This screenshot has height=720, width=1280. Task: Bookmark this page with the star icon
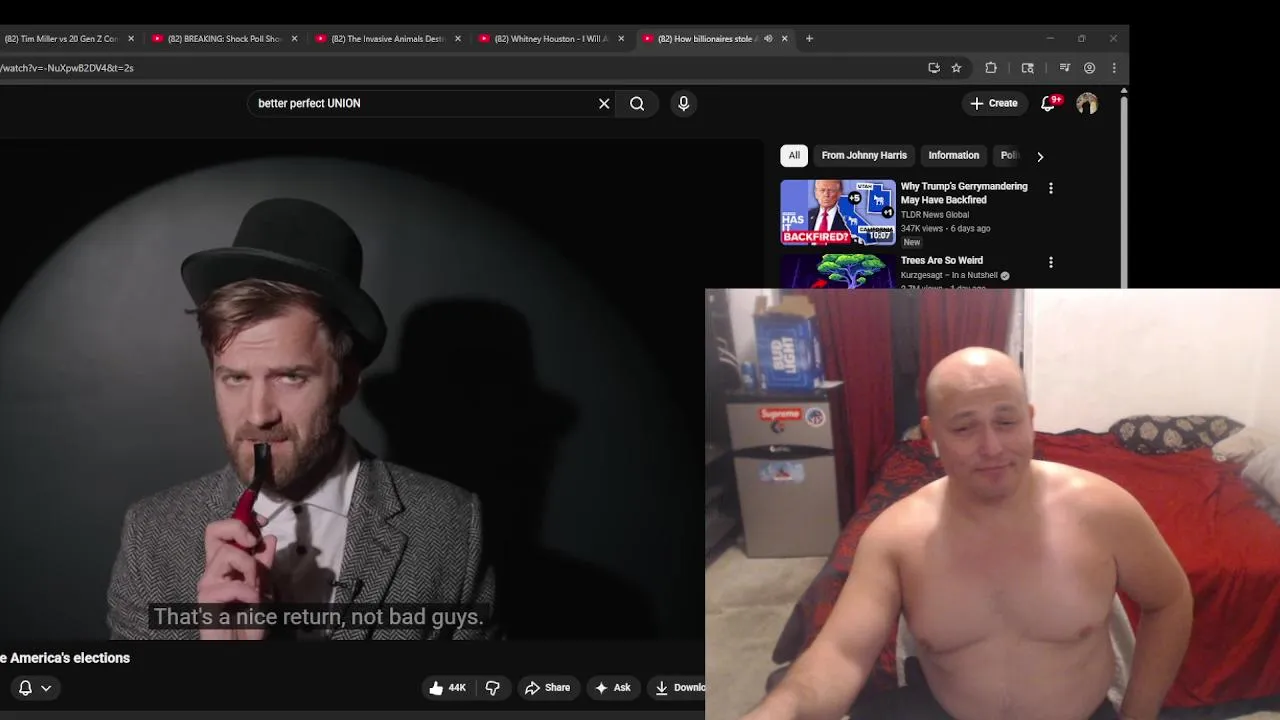(956, 68)
